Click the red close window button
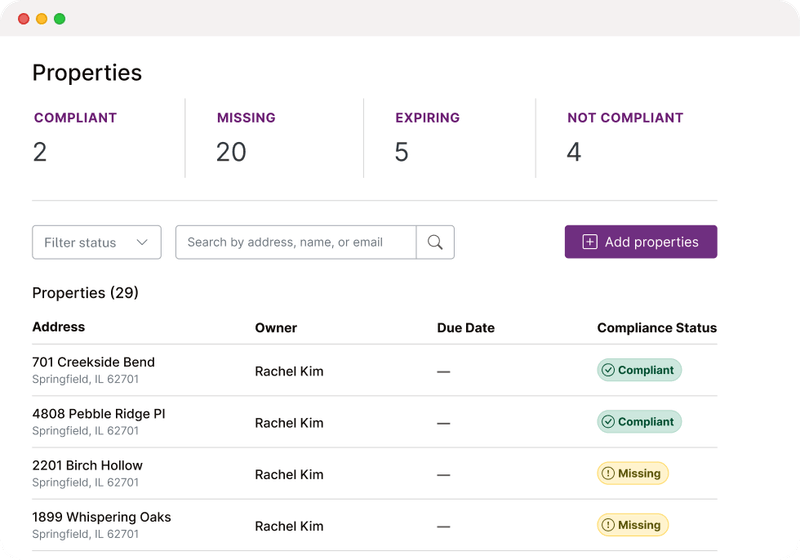Viewport: 800px width, 560px height. pyautogui.click(x=23, y=19)
